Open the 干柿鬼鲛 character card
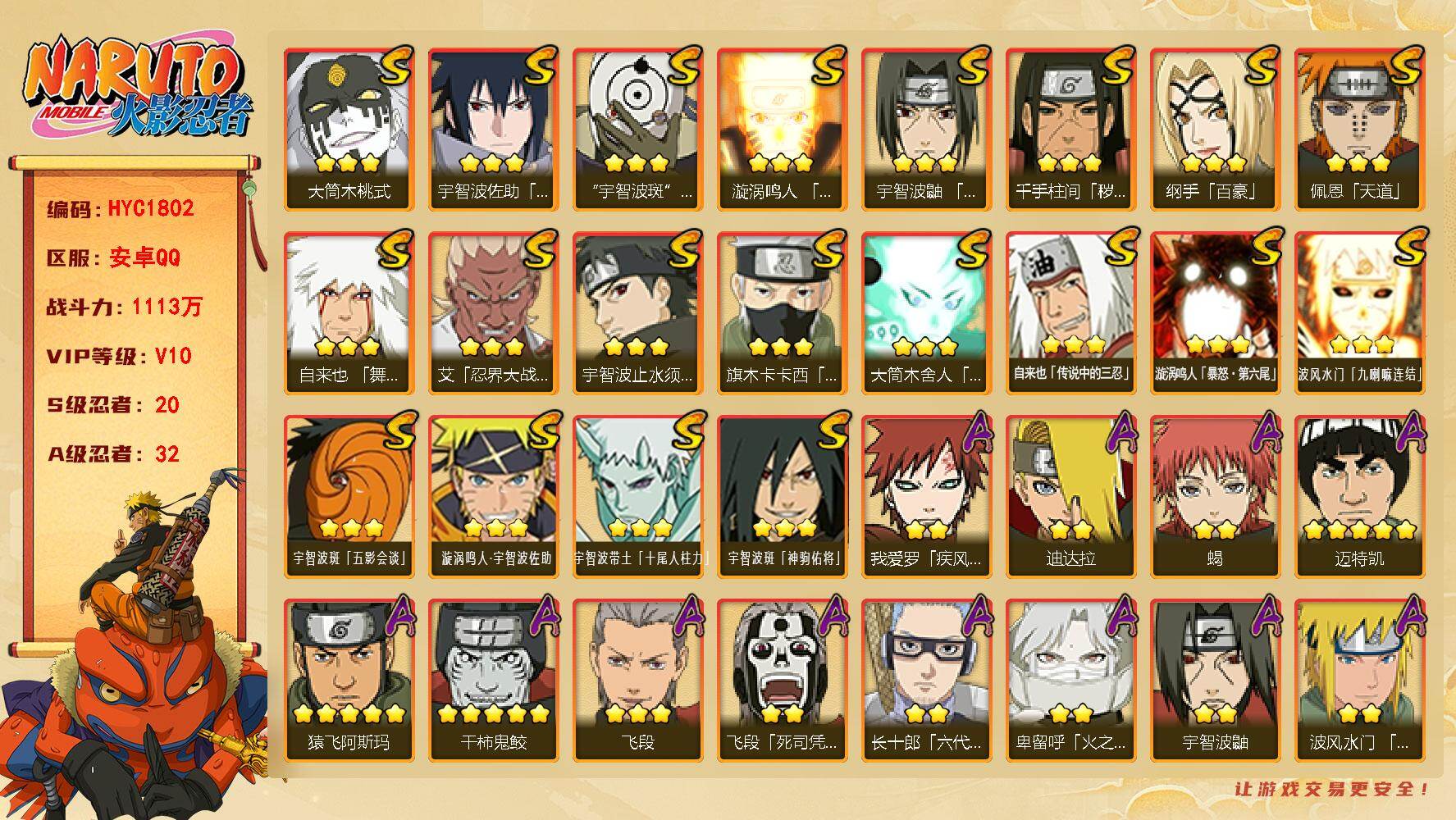Viewport: 1456px width, 820px height. 493,681
